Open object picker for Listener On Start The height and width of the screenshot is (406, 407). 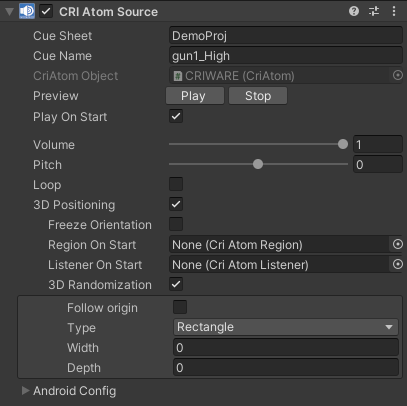click(397, 264)
